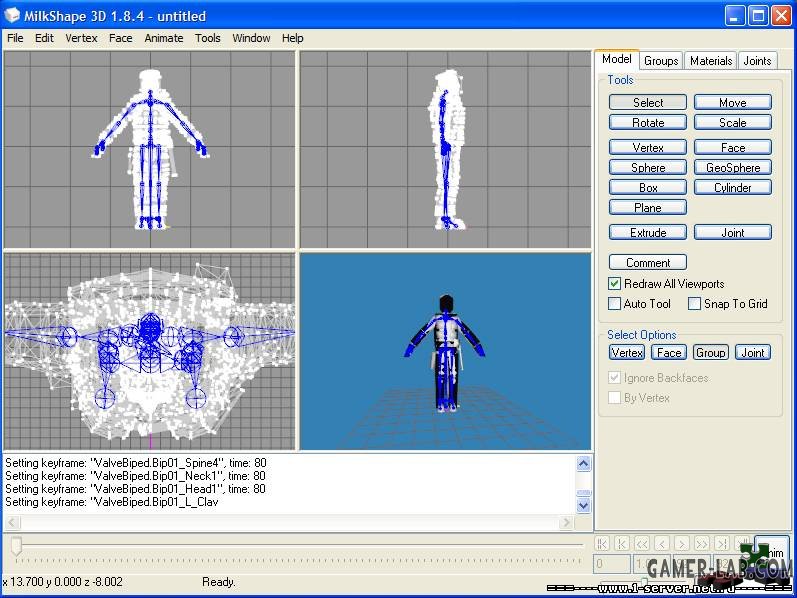Switch to the Groups tab
Viewport: 797px width, 598px height.
661,61
